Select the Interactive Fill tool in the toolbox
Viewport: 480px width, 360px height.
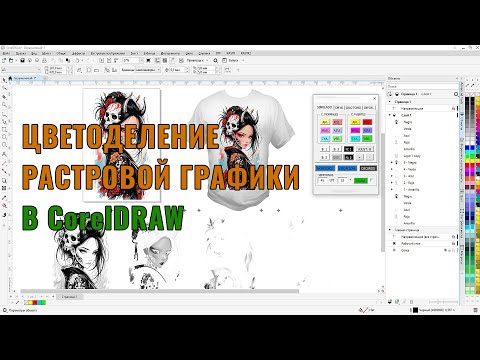[x=4, y=205]
